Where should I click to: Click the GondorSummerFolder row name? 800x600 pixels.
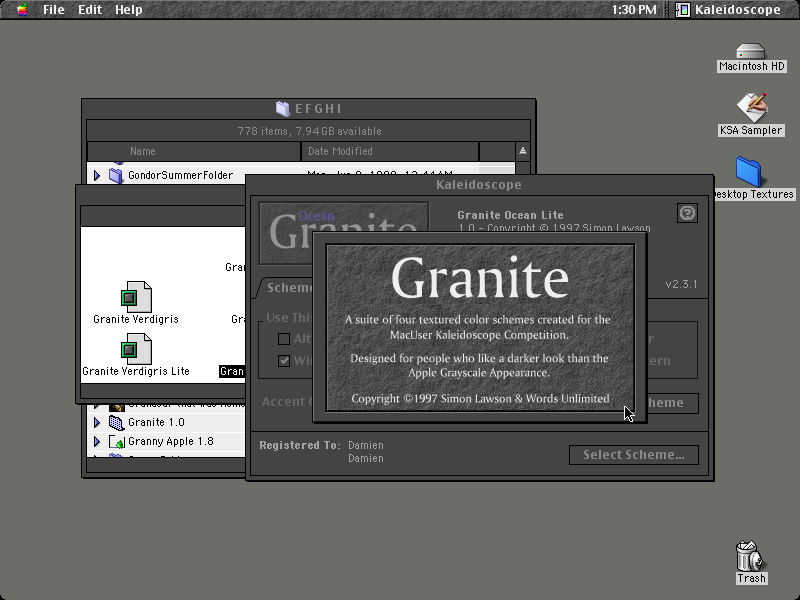(x=180, y=176)
